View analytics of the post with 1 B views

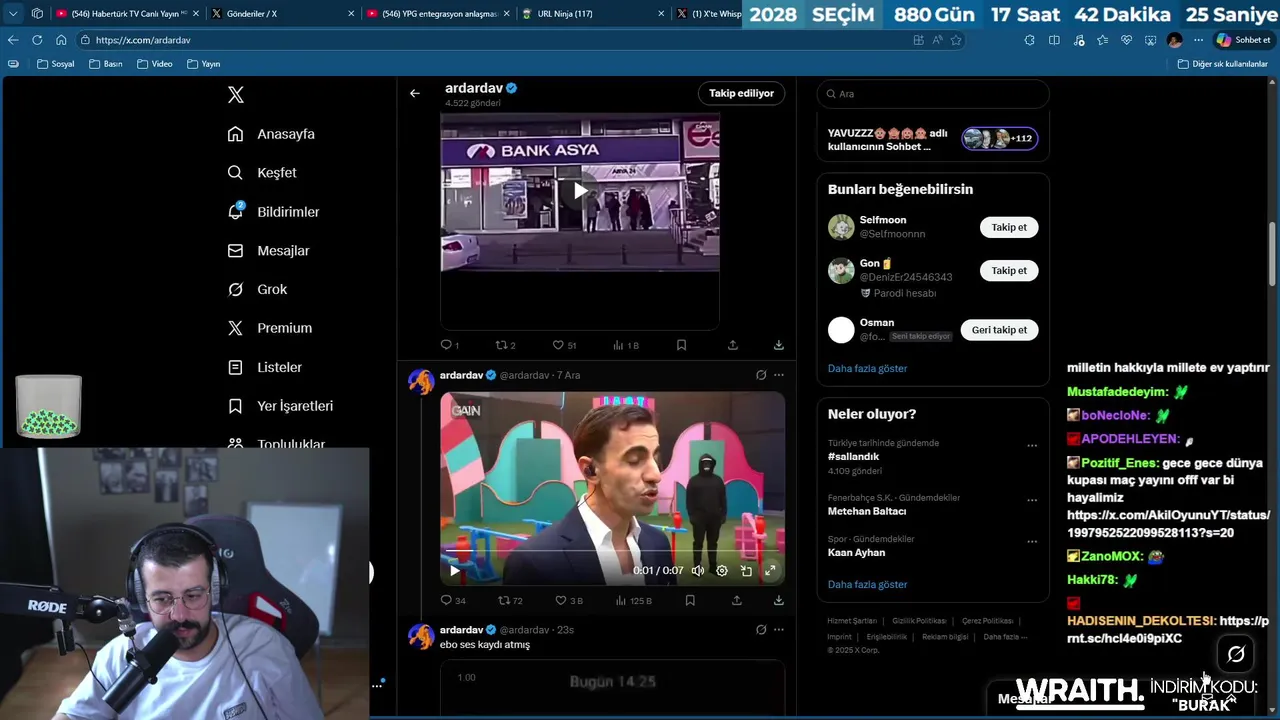point(626,345)
